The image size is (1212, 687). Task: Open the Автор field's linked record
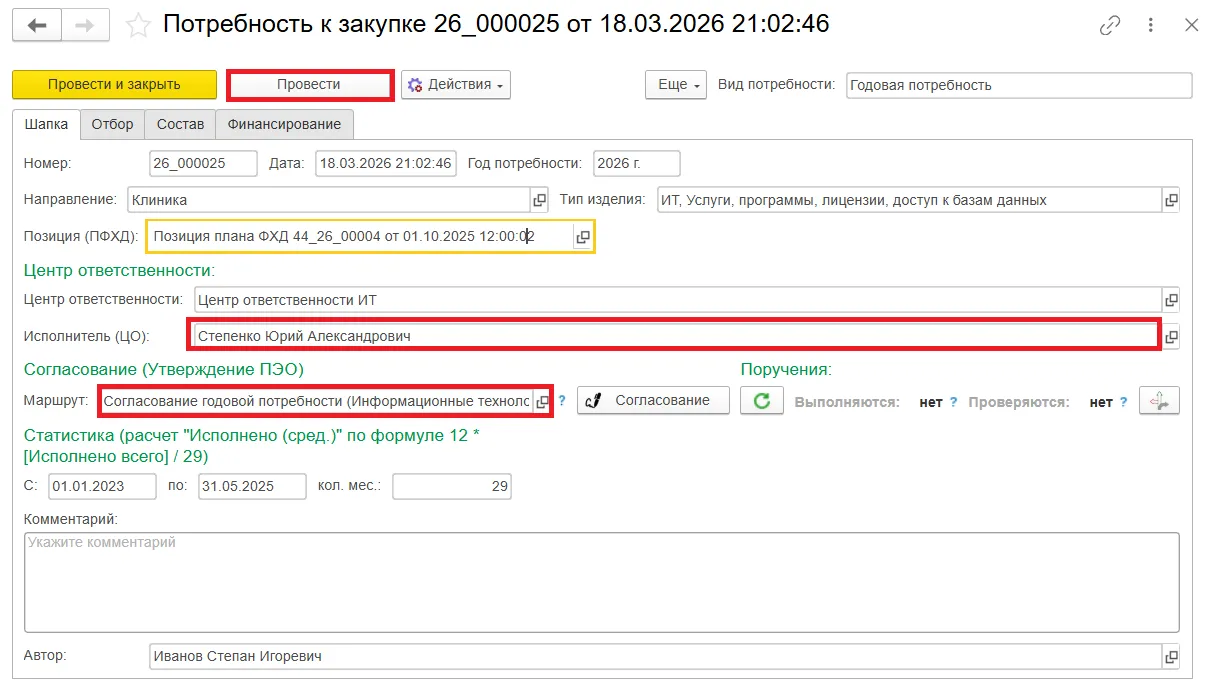(x=1171, y=657)
